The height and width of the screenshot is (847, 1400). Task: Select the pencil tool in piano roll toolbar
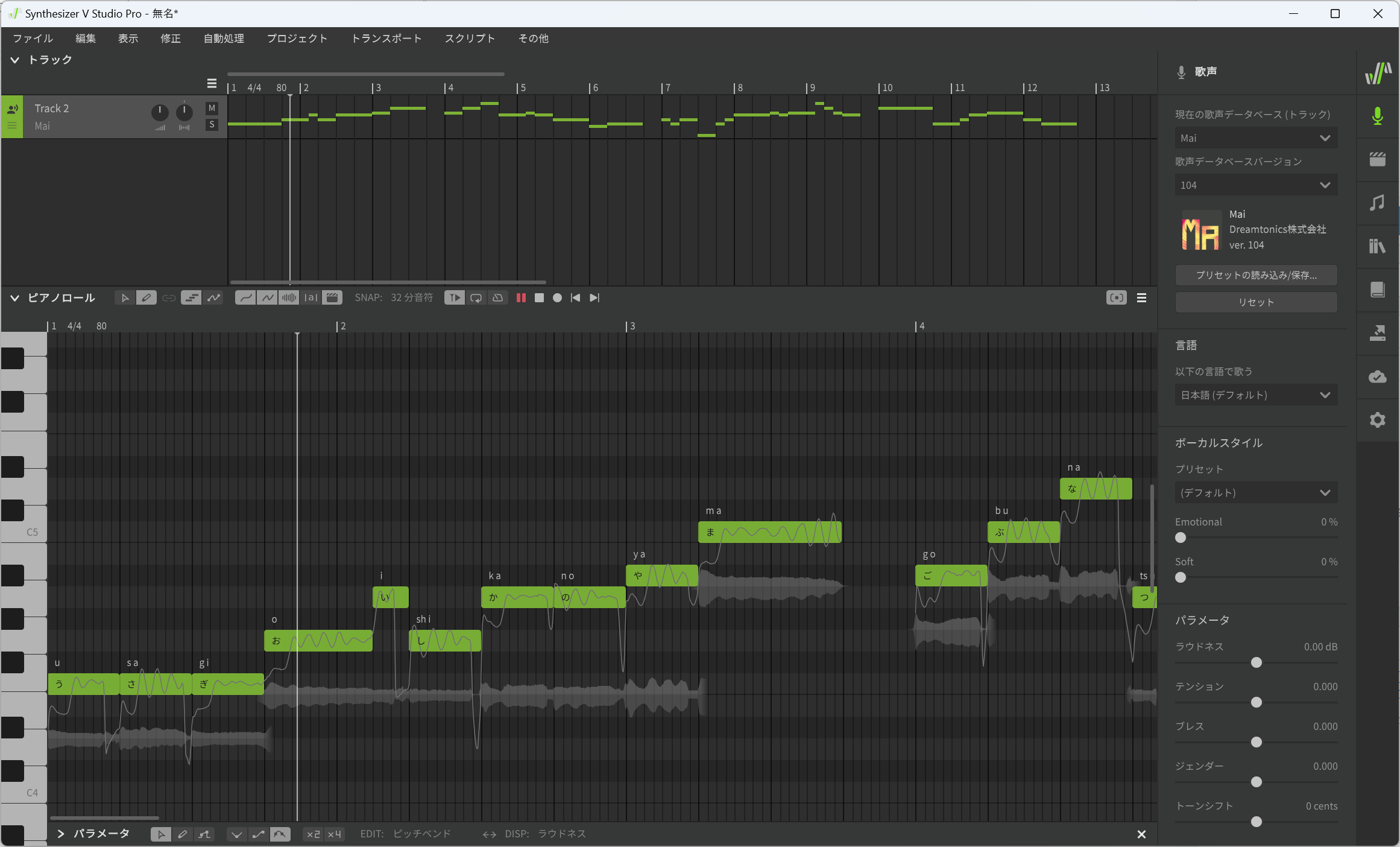(147, 298)
